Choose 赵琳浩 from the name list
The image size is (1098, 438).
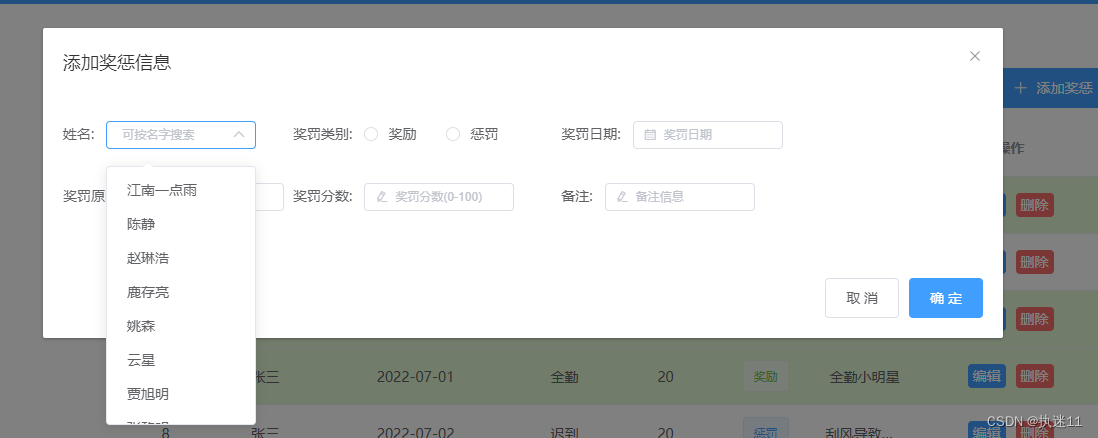tap(181, 259)
